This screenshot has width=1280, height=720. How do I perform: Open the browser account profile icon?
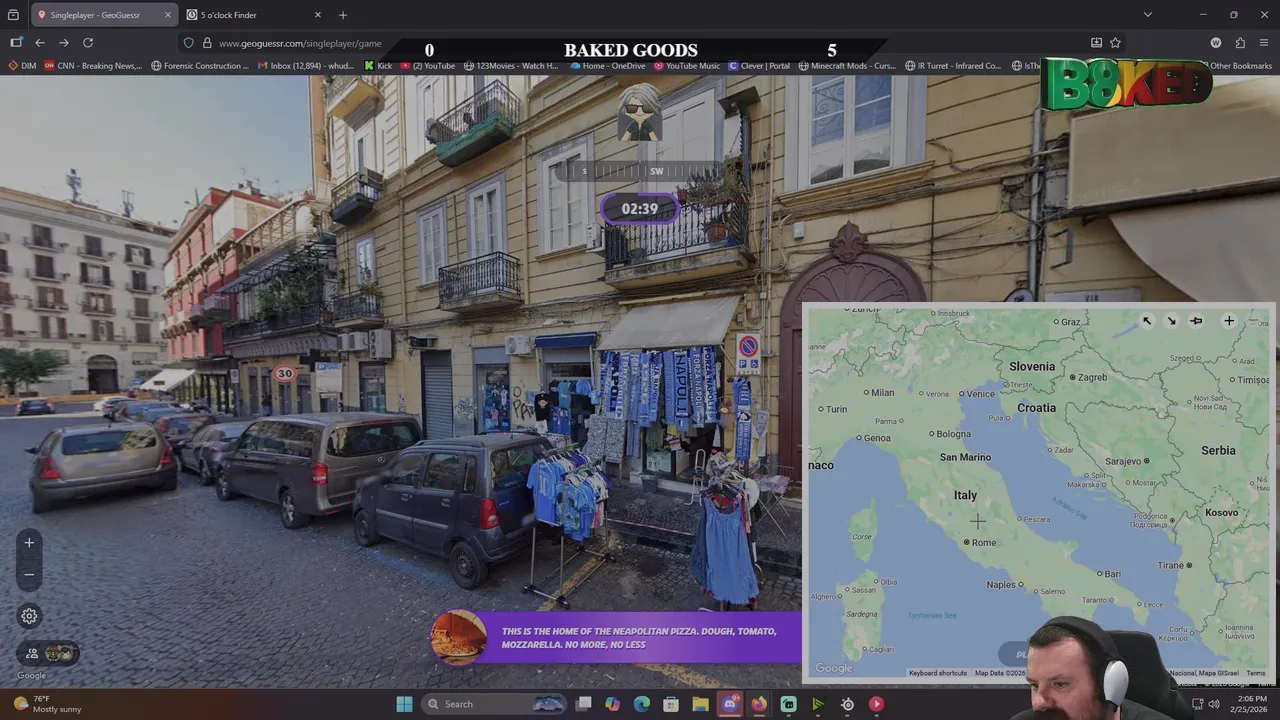click(x=1216, y=43)
